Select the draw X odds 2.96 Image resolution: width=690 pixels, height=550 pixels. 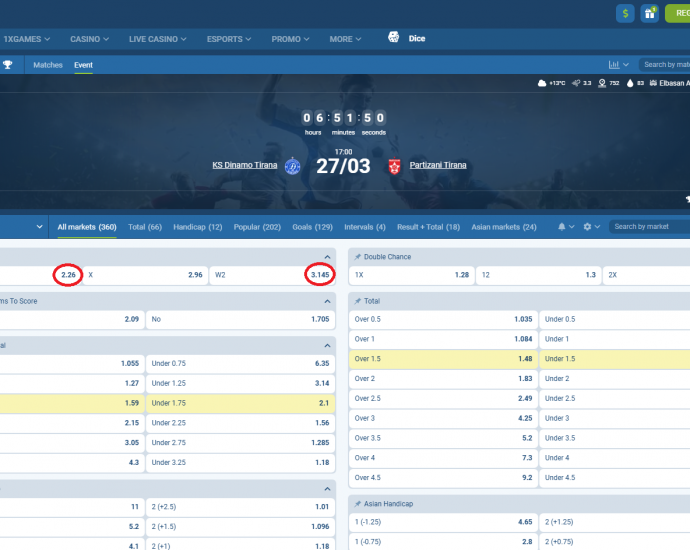click(145, 275)
